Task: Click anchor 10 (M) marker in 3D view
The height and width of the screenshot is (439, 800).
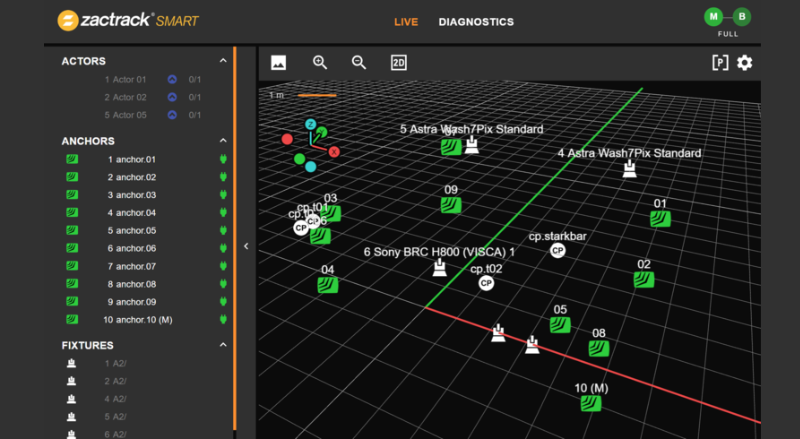Action: coord(591,404)
